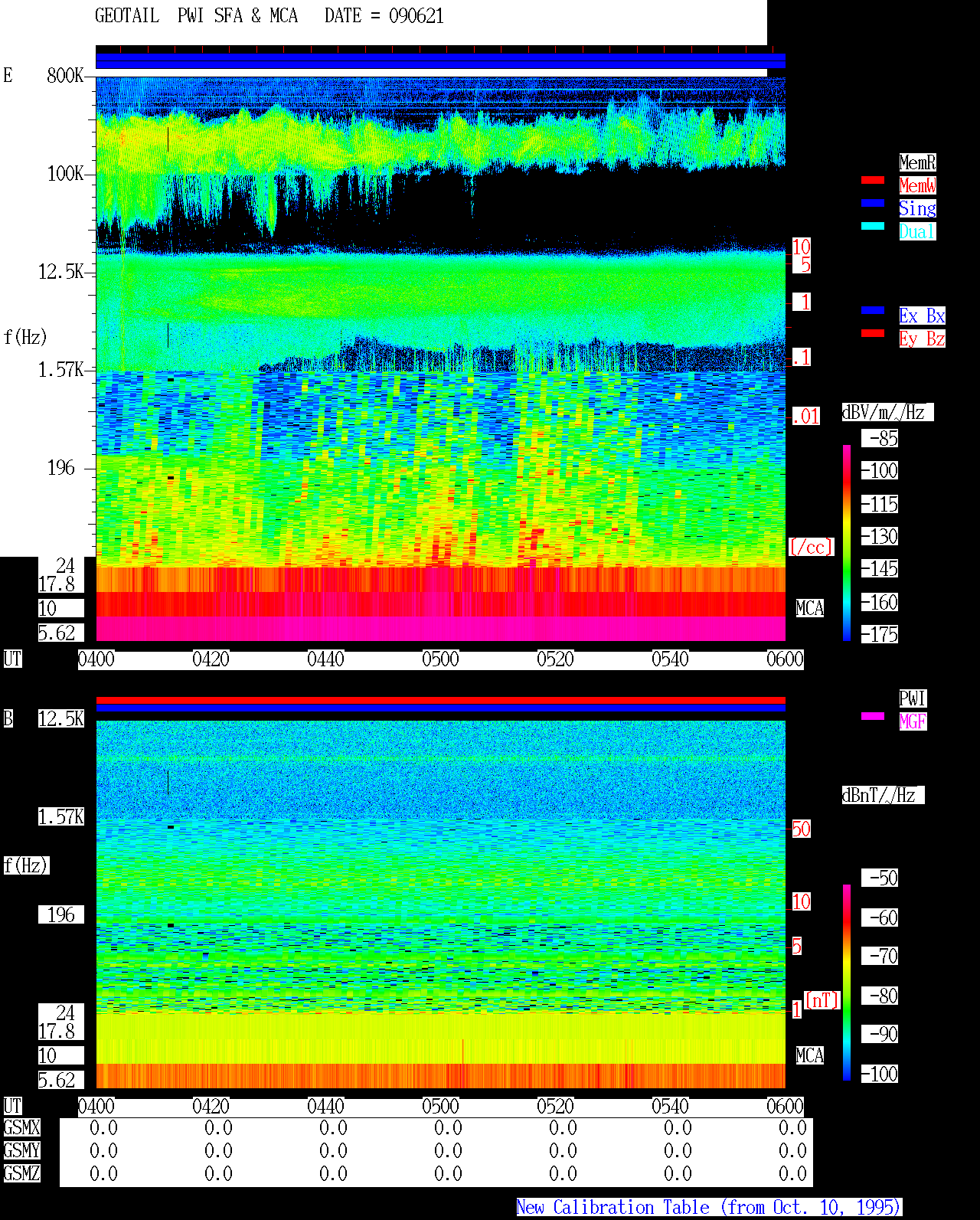Image resolution: width=980 pixels, height=1220 pixels.
Task: Click the blue Sing legend swatch
Action: (x=873, y=203)
